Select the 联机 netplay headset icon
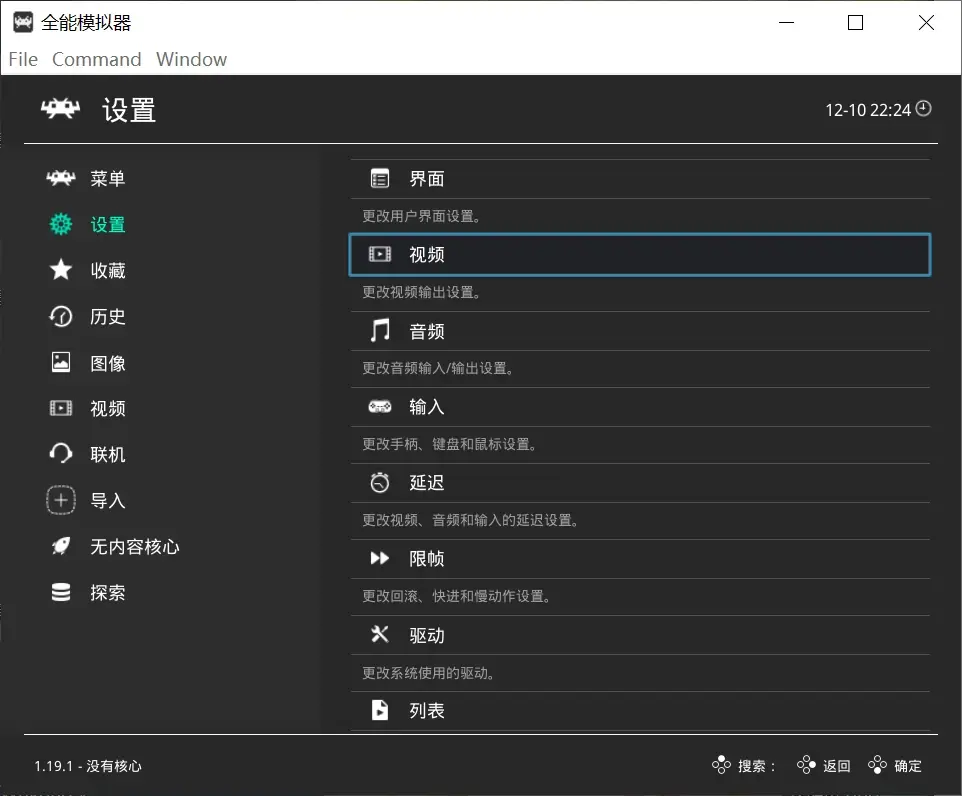 coord(61,454)
